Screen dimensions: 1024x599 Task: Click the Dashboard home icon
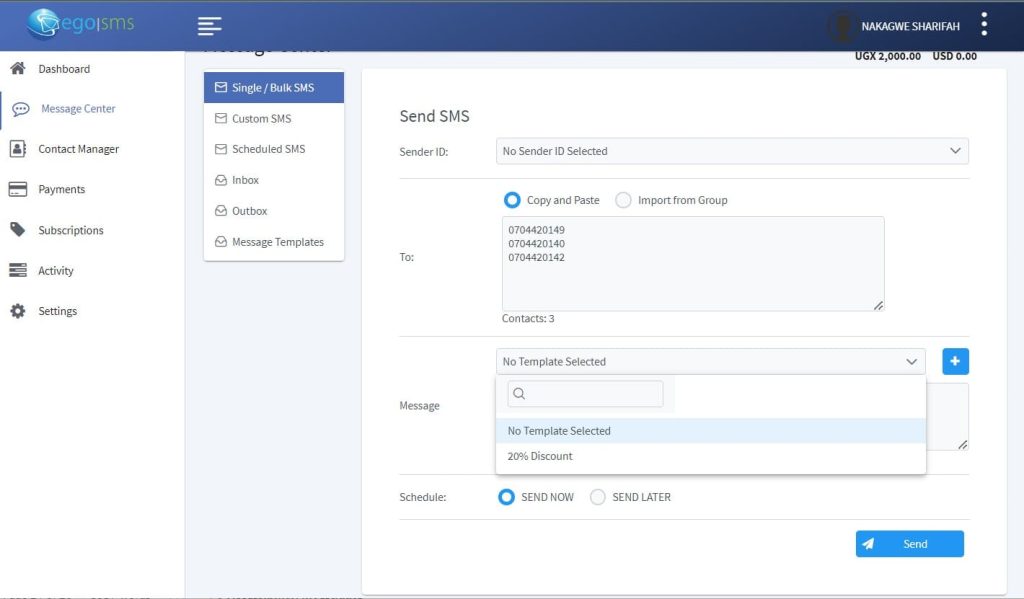(17, 69)
